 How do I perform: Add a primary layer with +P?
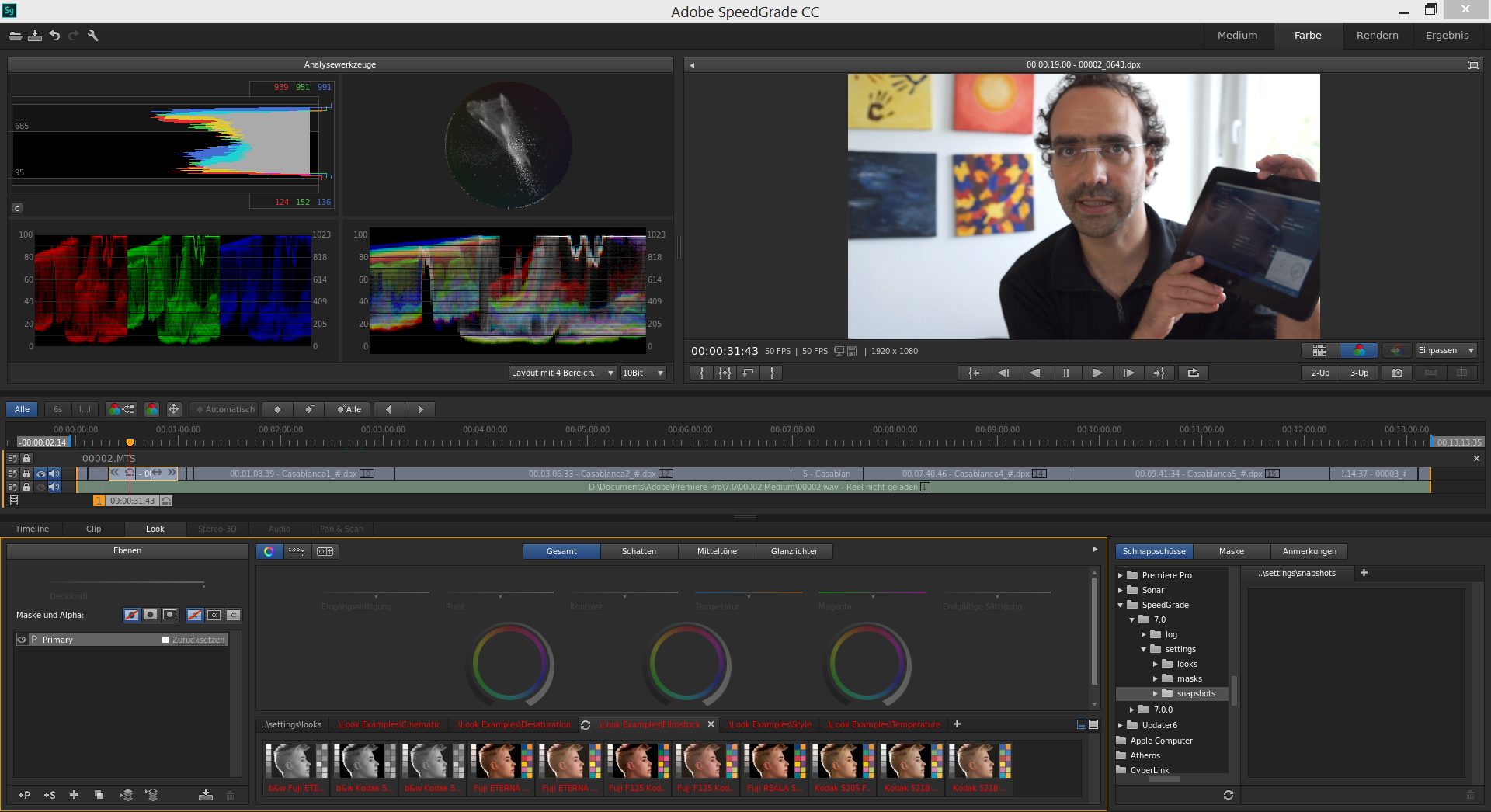[x=24, y=795]
